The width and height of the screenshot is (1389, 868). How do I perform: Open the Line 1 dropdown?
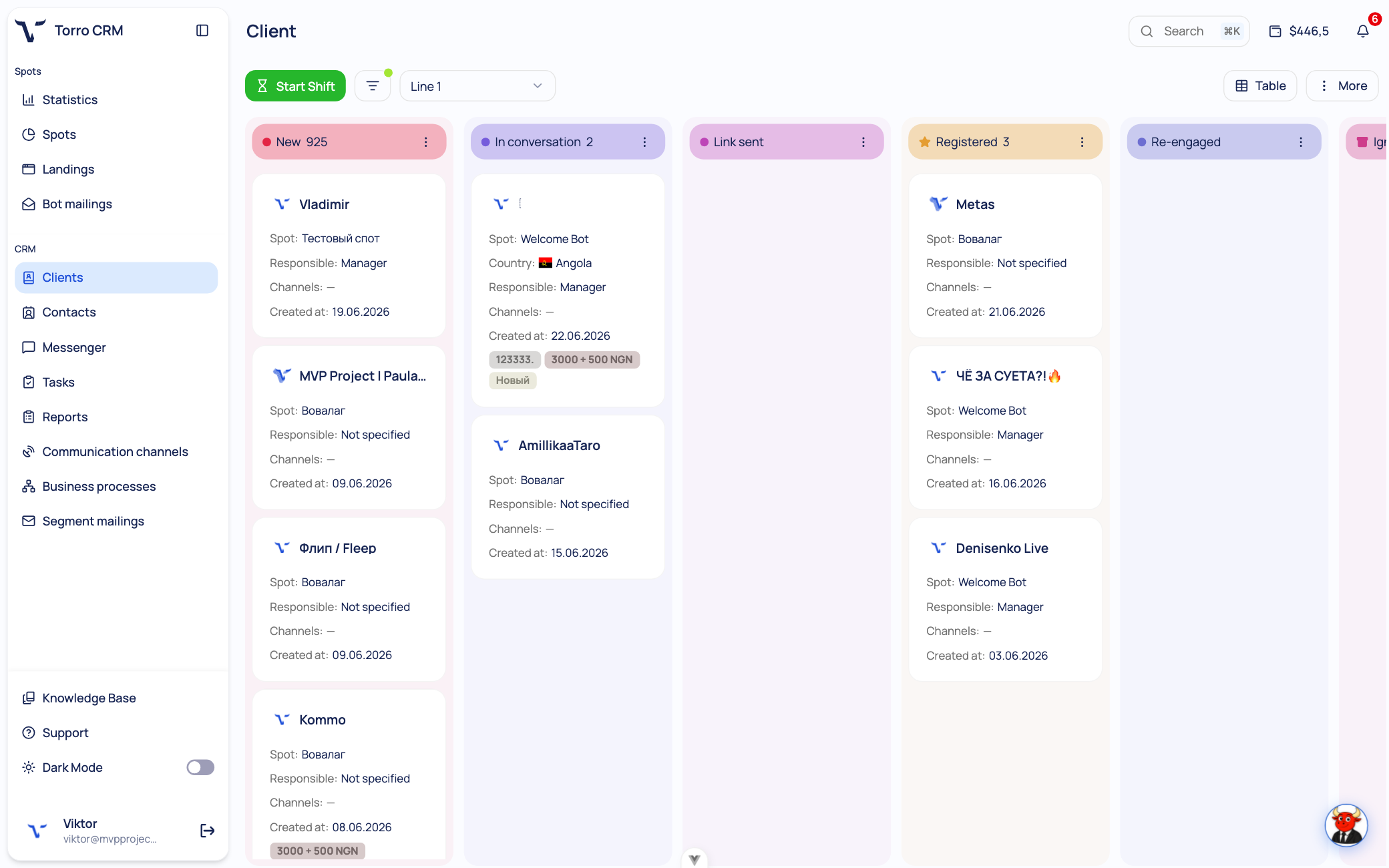click(x=477, y=86)
